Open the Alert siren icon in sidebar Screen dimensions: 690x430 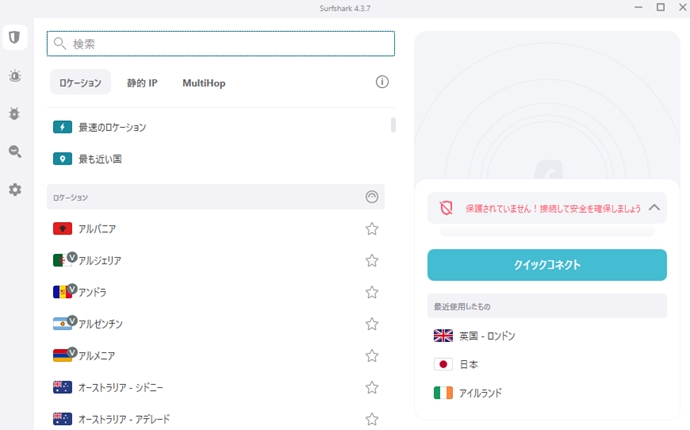coord(15,76)
